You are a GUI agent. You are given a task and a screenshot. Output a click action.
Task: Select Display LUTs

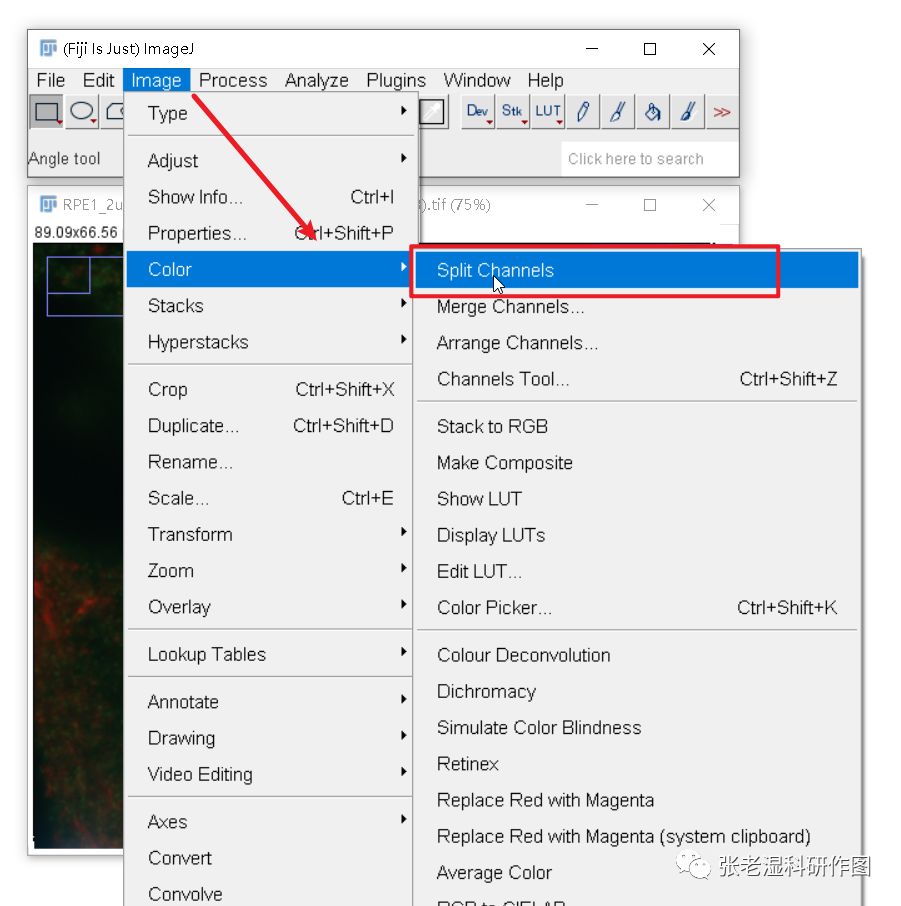tap(637, 534)
